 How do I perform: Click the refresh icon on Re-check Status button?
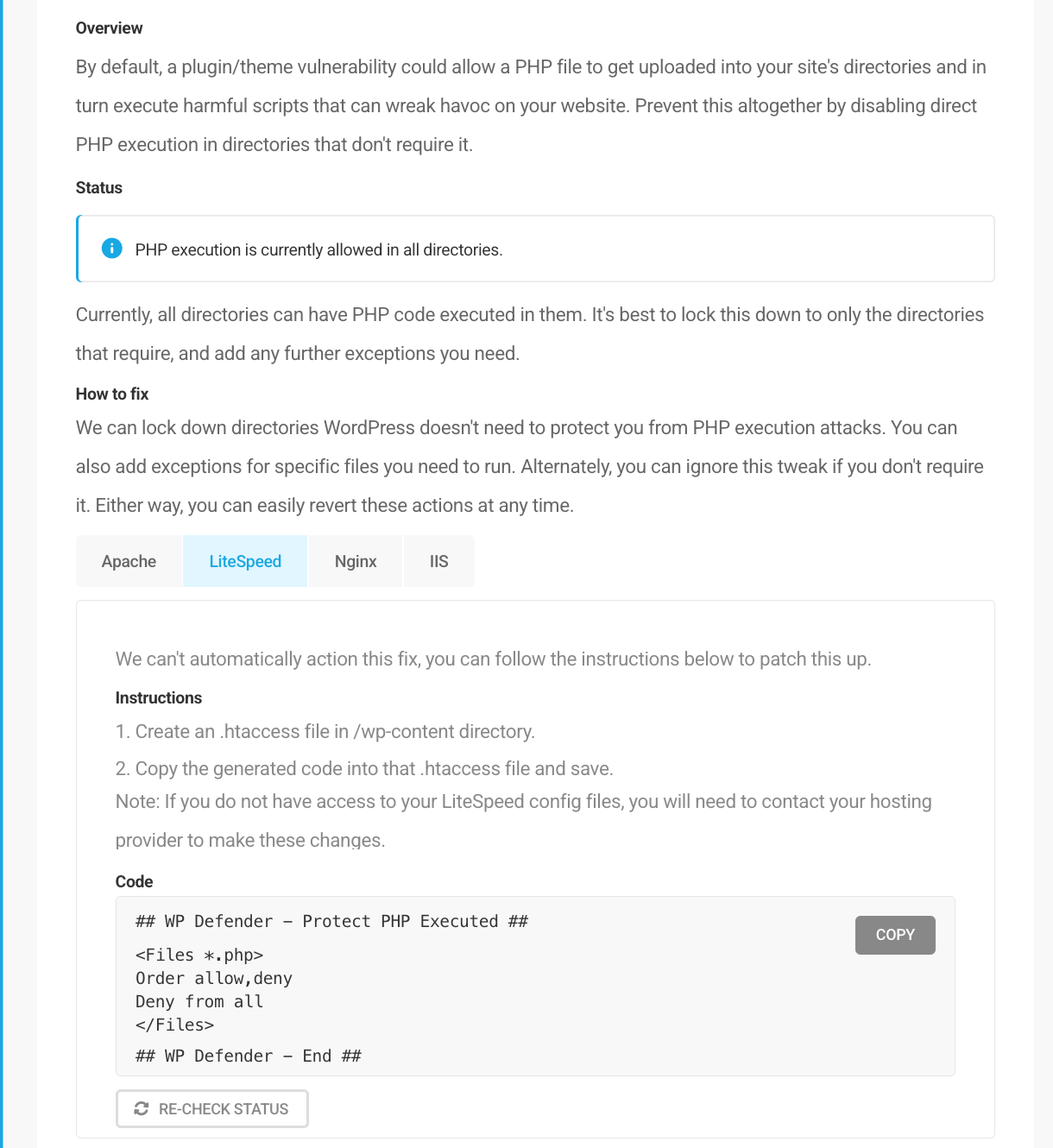pyautogui.click(x=142, y=1108)
